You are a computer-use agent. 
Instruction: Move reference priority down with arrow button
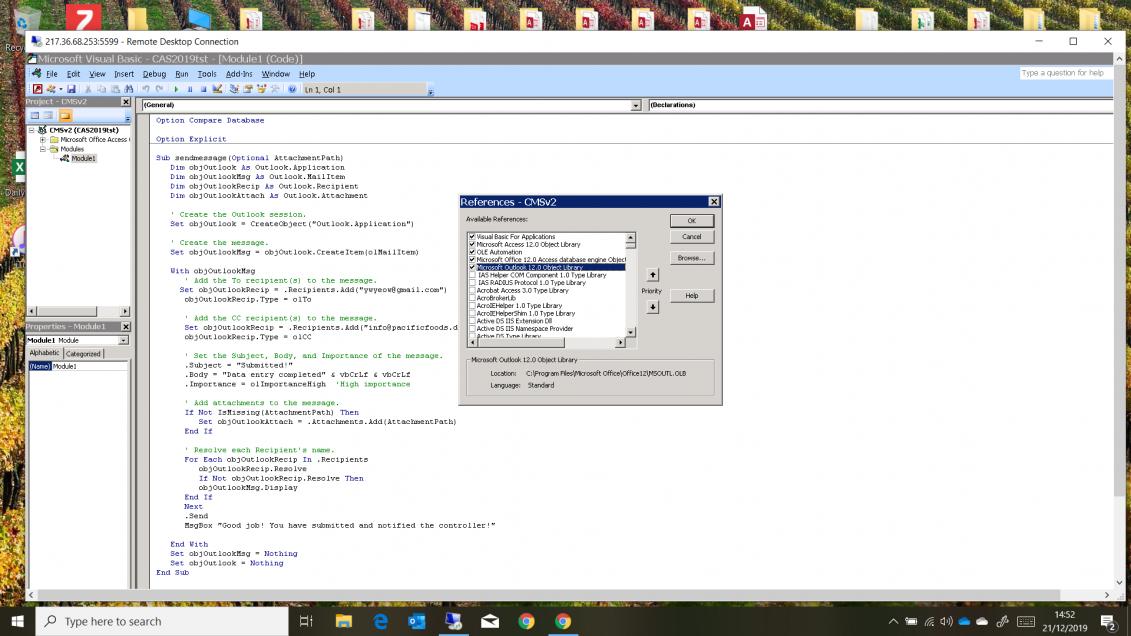point(652,307)
